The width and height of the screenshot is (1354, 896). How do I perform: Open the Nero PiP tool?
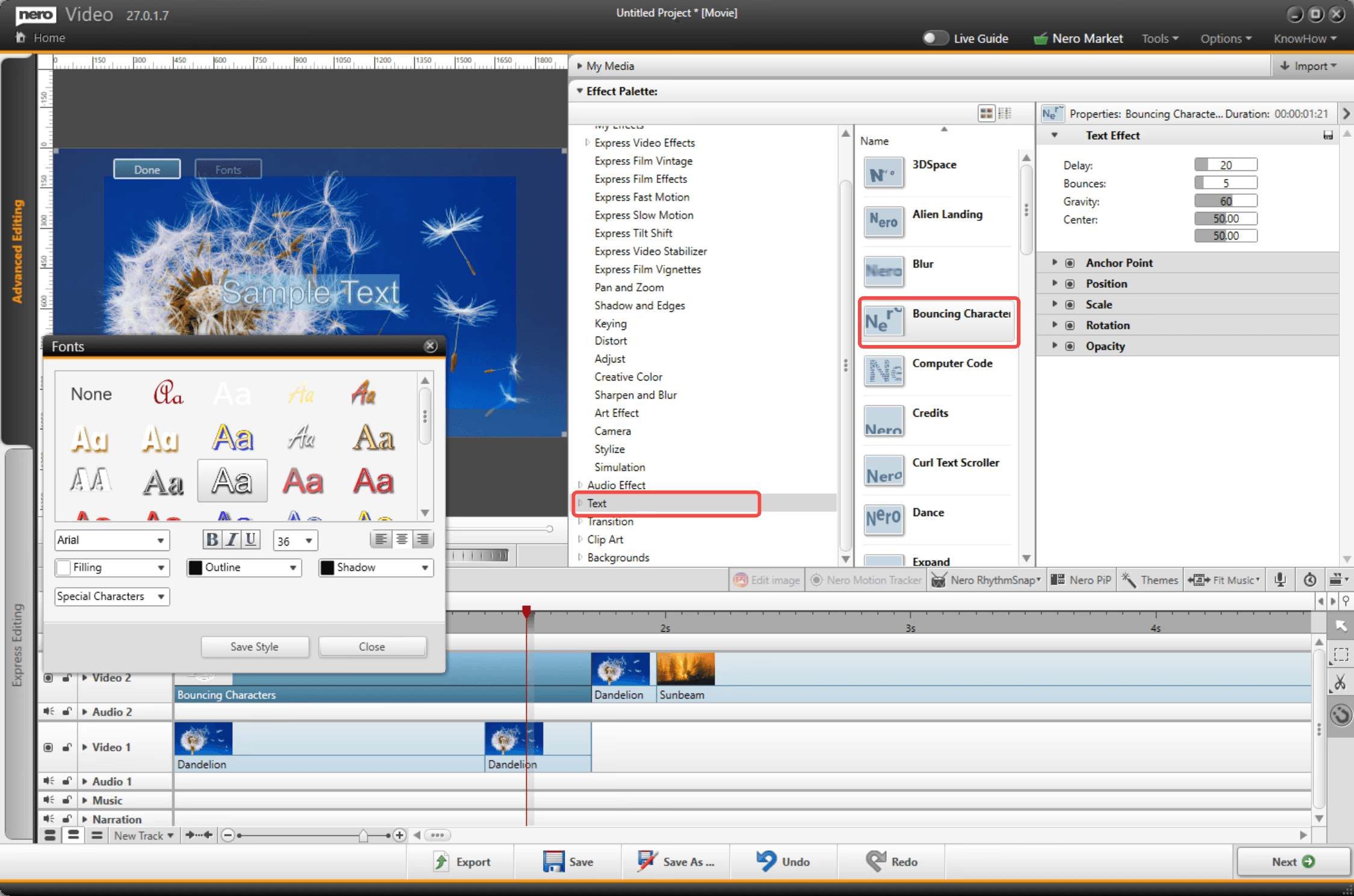[x=1081, y=580]
